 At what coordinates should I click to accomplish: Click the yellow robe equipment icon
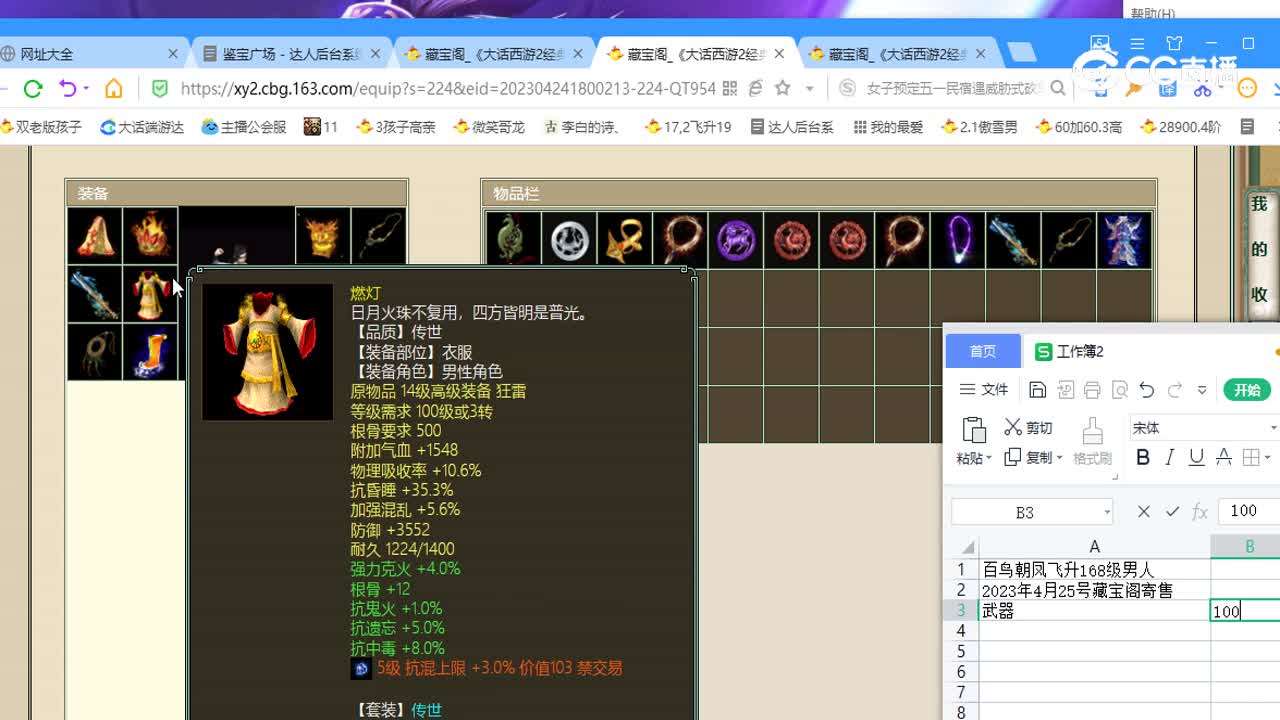[x=150, y=294]
